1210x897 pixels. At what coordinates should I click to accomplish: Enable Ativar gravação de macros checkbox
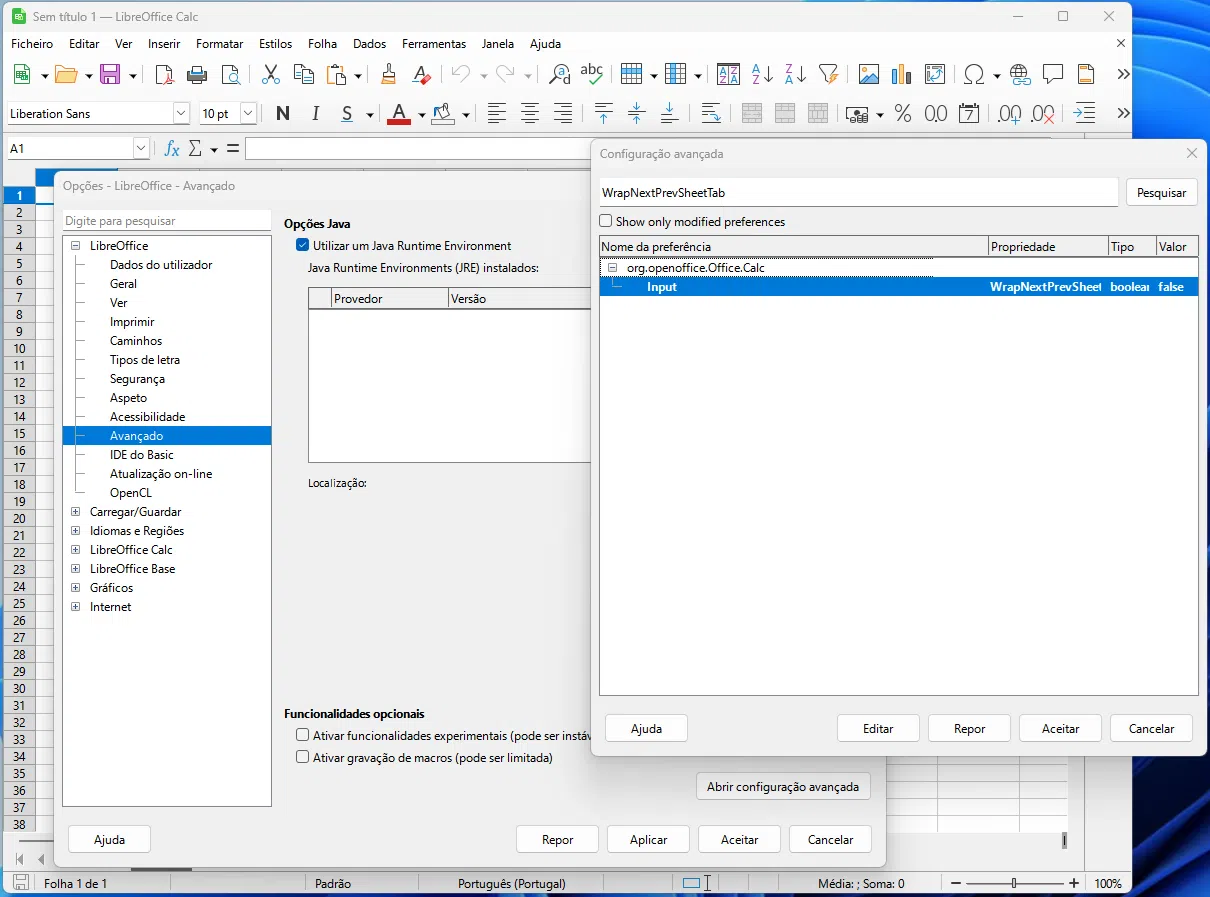tap(303, 758)
